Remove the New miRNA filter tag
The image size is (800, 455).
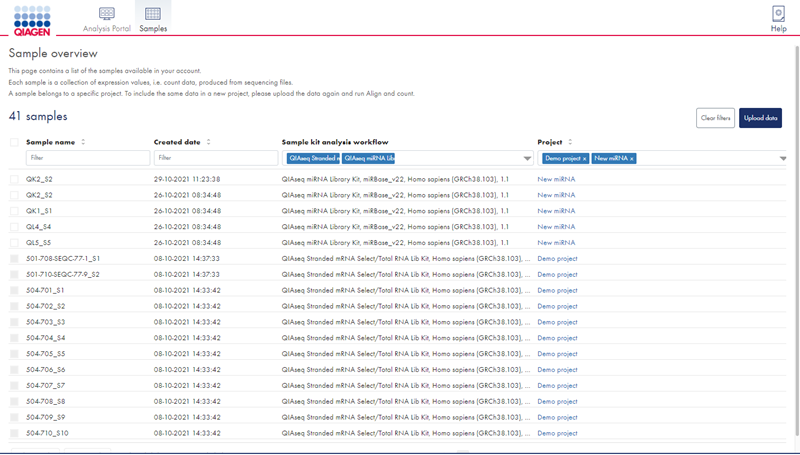[632, 159]
